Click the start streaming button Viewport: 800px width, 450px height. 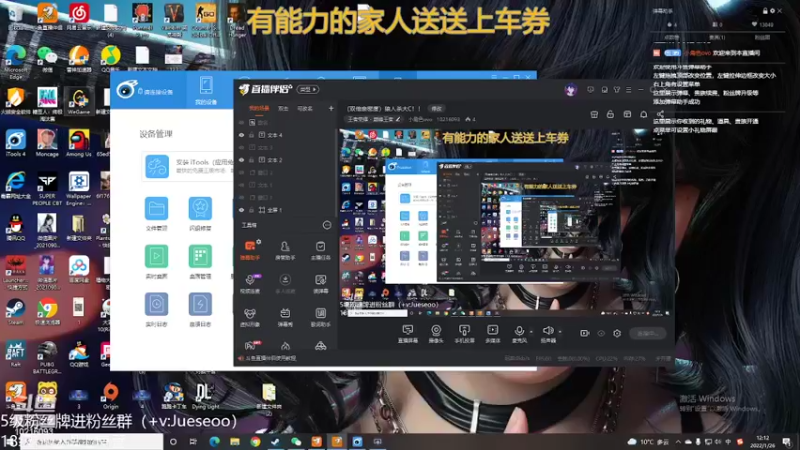pos(647,333)
